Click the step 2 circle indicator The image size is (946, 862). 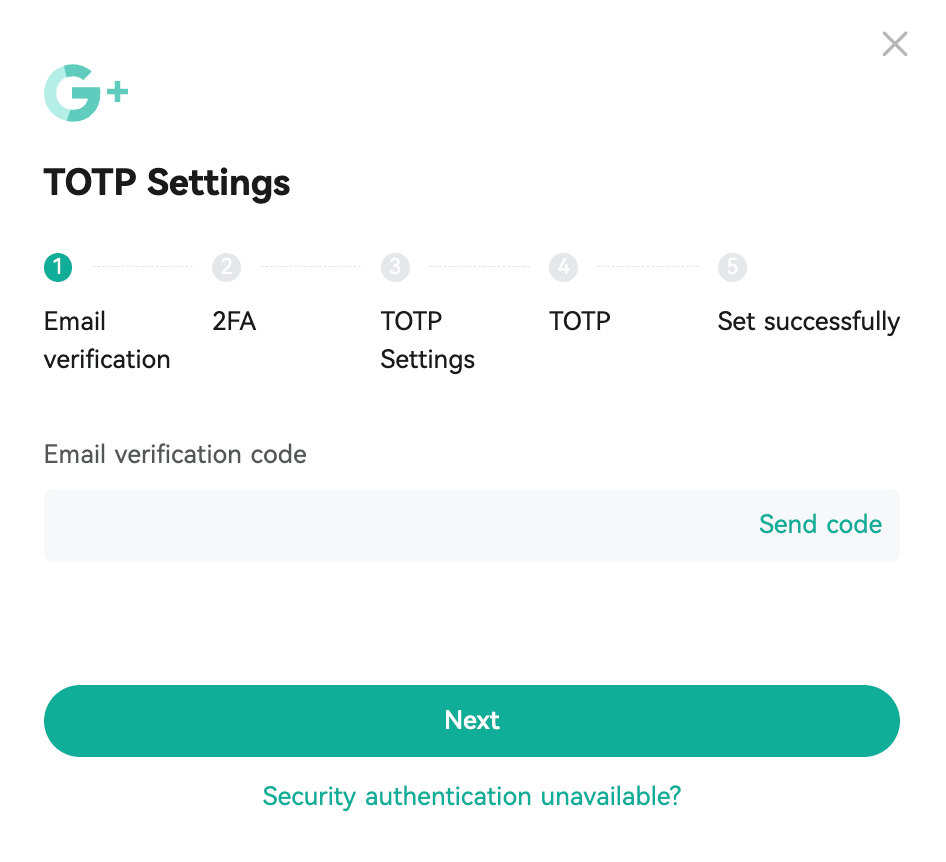(227, 267)
